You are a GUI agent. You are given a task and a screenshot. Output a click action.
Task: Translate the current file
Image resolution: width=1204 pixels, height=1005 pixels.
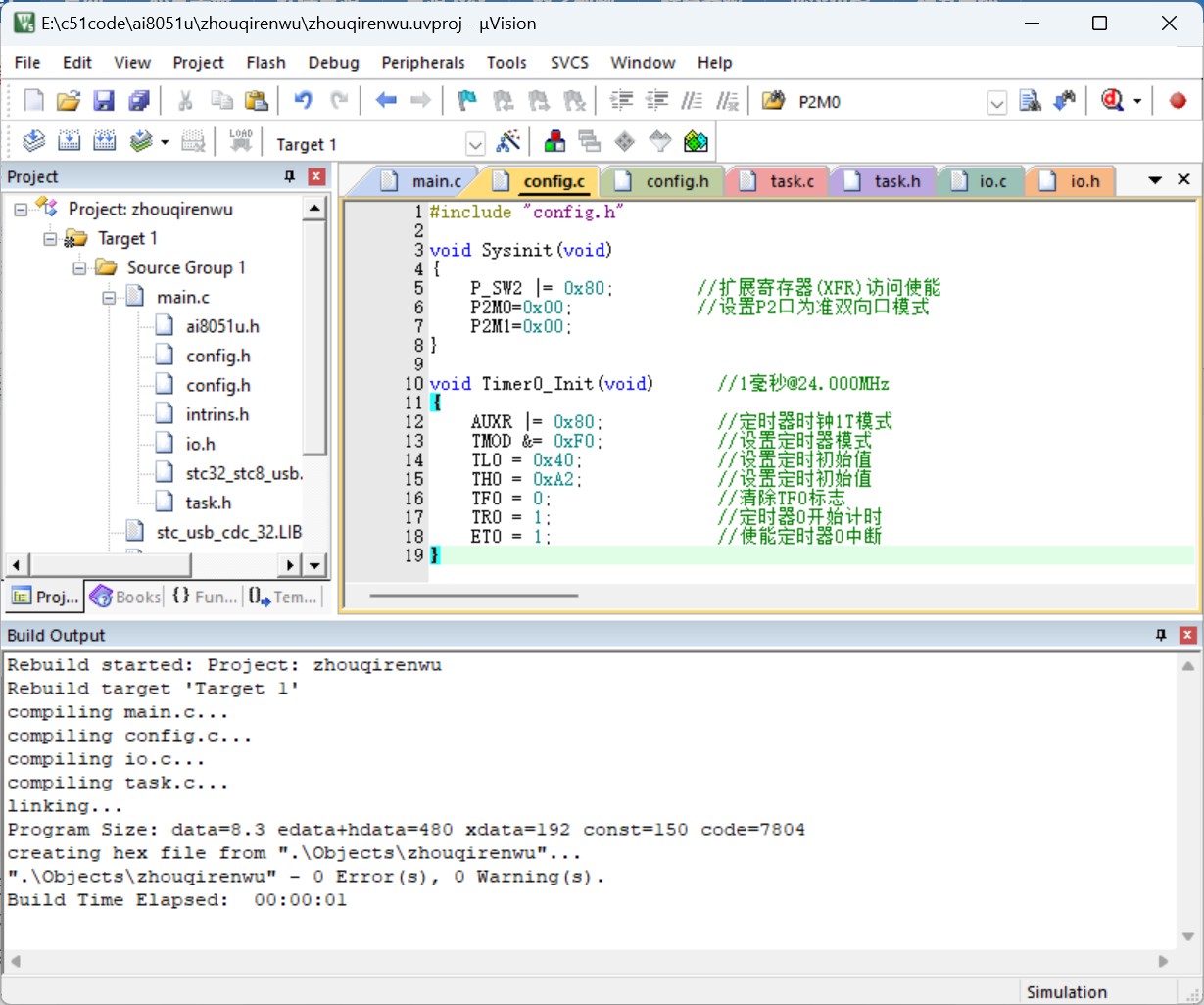click(34, 142)
